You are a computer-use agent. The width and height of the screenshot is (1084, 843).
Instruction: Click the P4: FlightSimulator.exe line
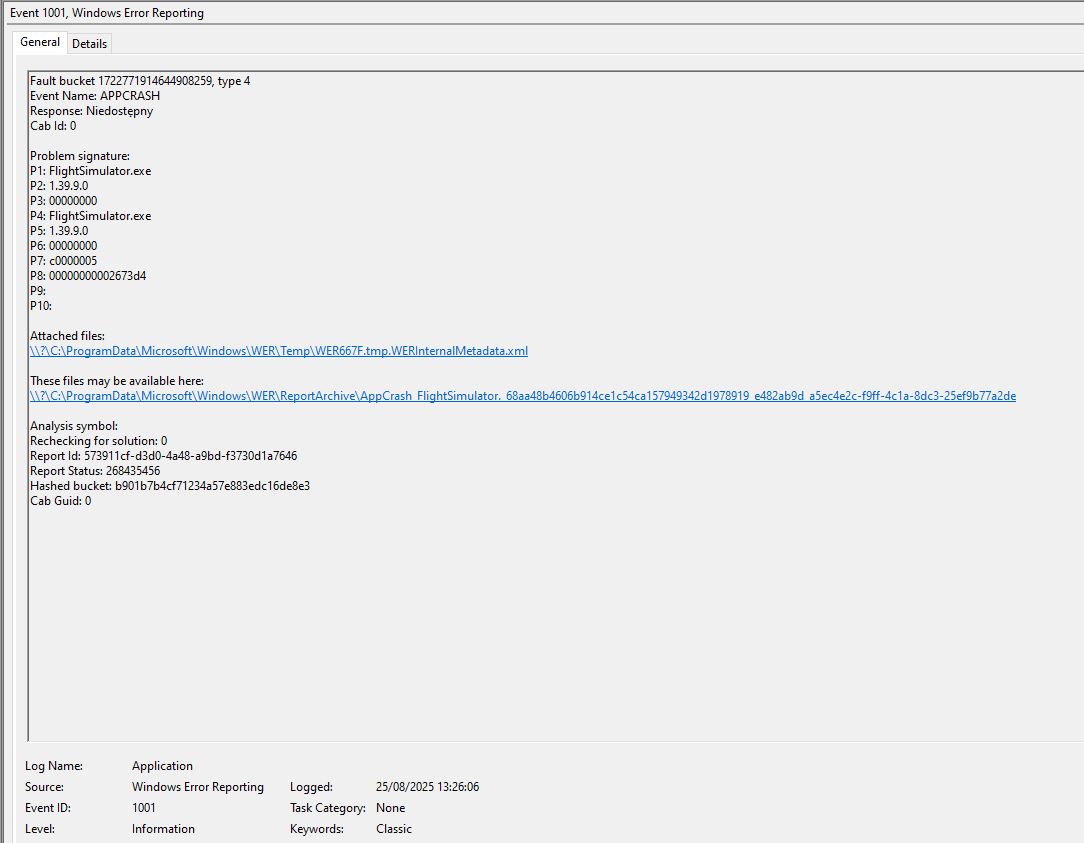(x=90, y=216)
